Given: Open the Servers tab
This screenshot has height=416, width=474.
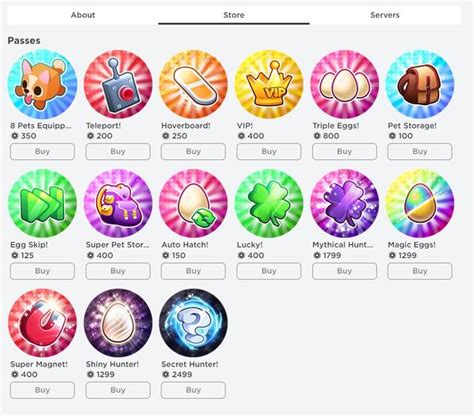Looking at the screenshot, I should pos(385,15).
